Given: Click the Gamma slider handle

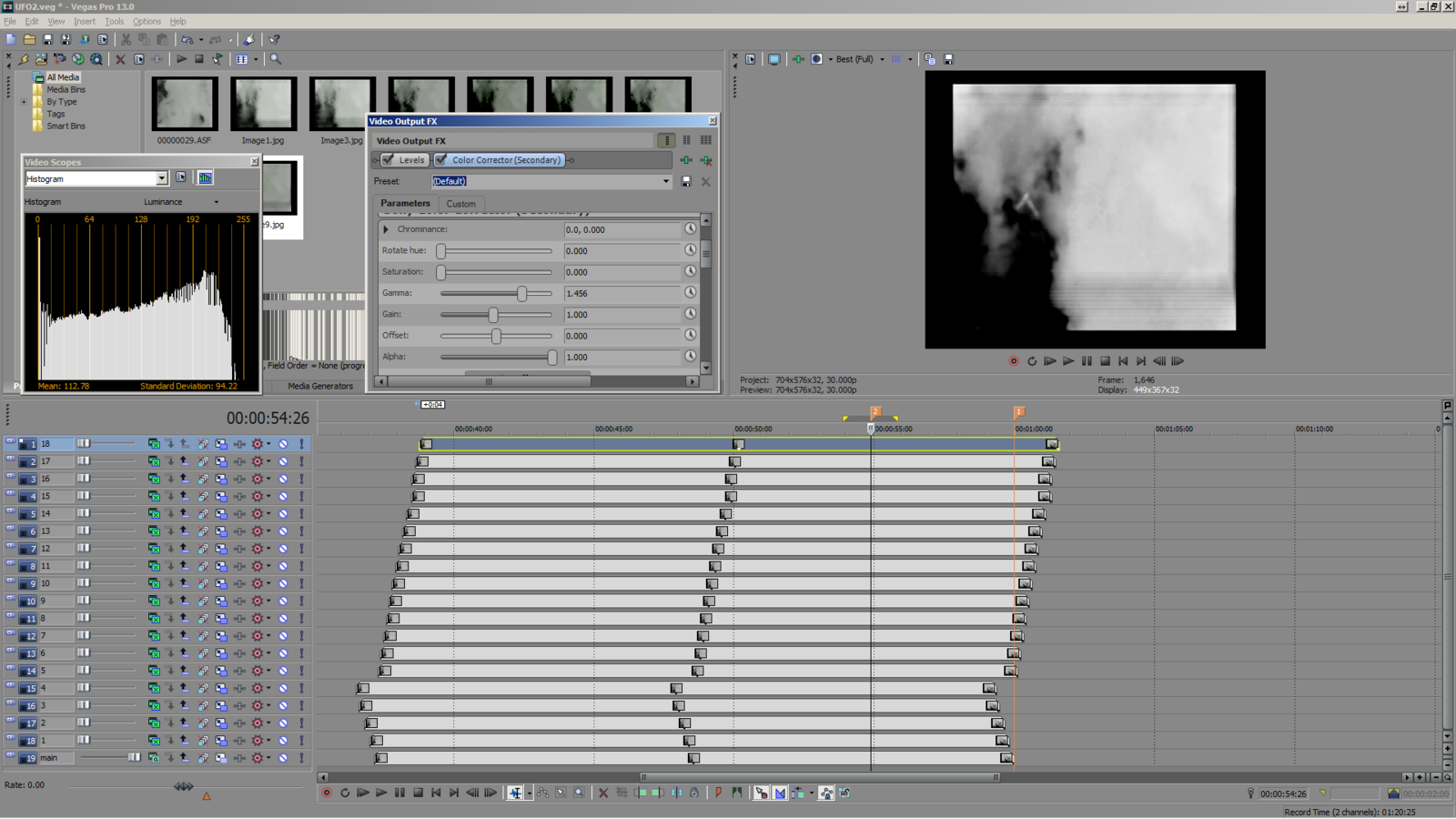Looking at the screenshot, I should point(521,293).
